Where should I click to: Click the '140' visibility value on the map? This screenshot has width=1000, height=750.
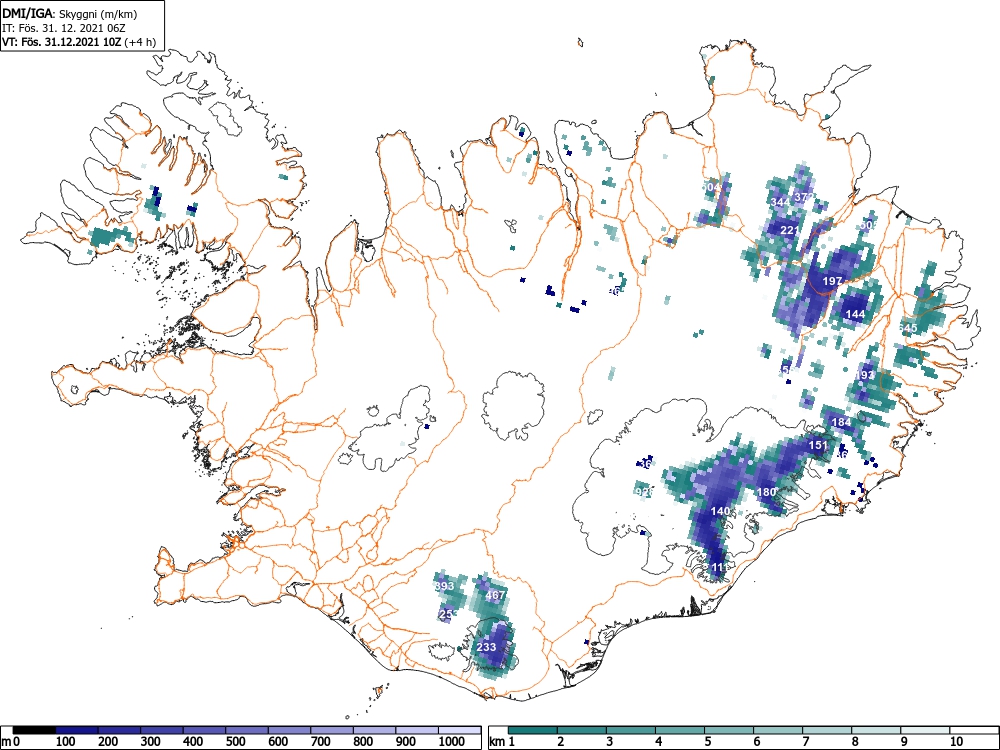point(720,511)
